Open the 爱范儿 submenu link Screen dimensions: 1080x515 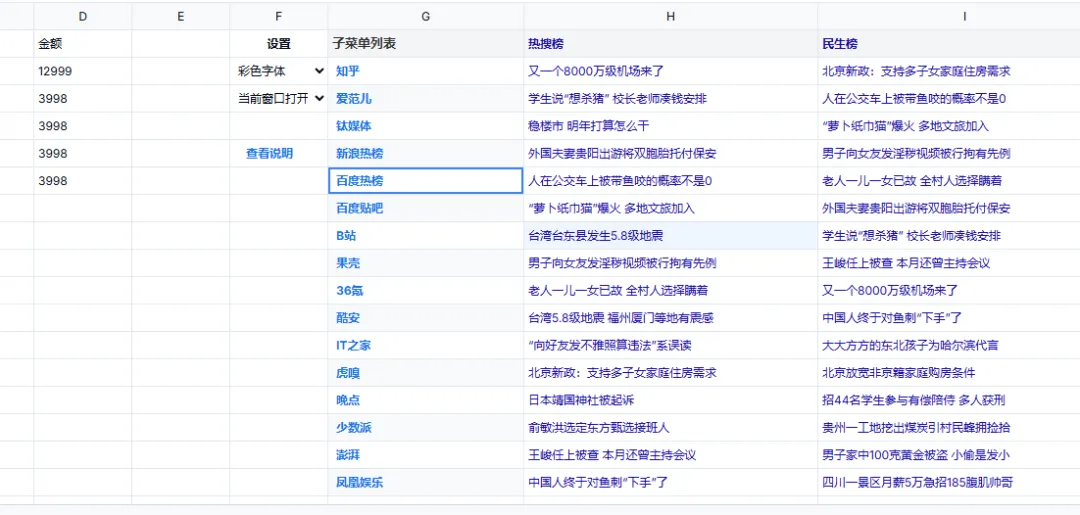coord(354,98)
